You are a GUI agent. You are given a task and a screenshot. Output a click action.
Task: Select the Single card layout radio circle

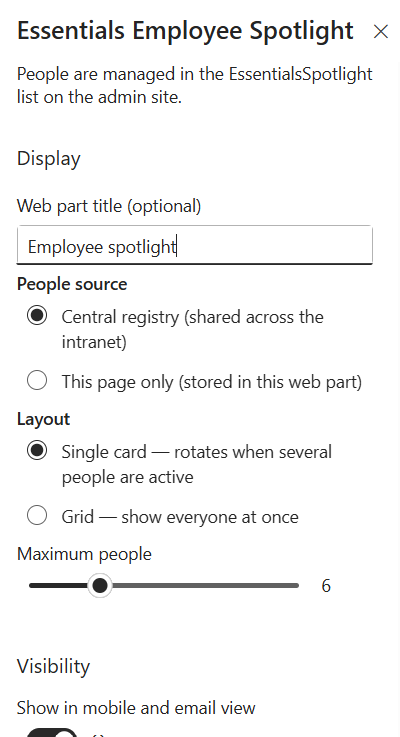click(37, 450)
